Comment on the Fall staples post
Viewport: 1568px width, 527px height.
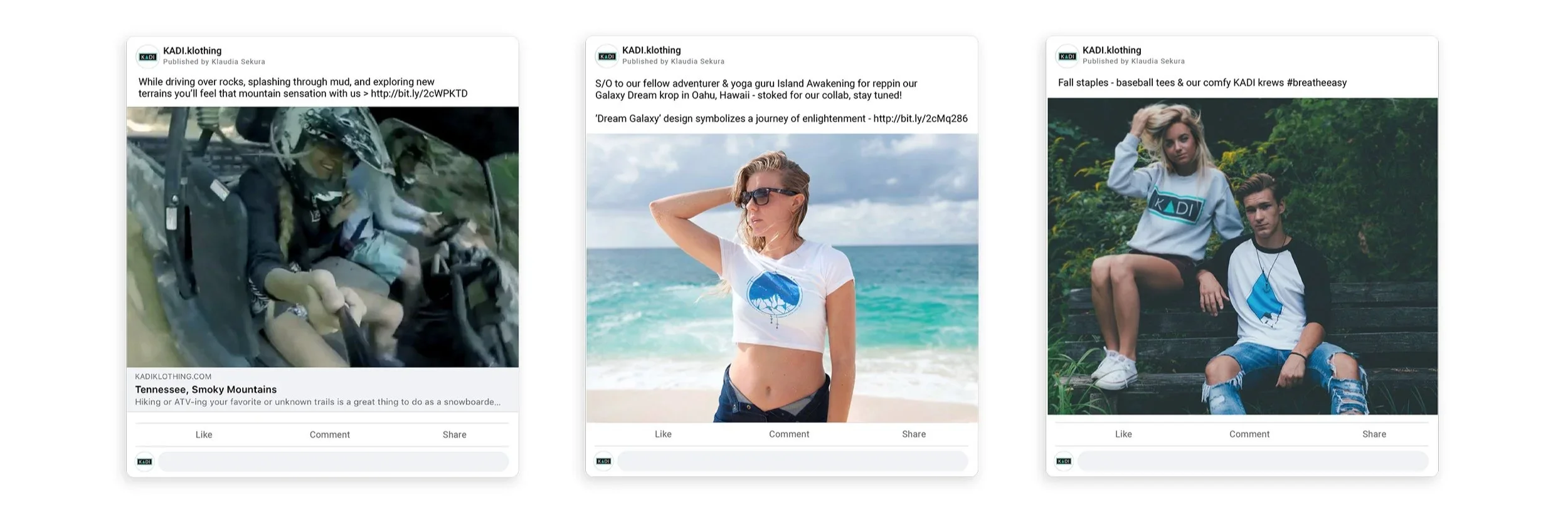pos(1249,434)
